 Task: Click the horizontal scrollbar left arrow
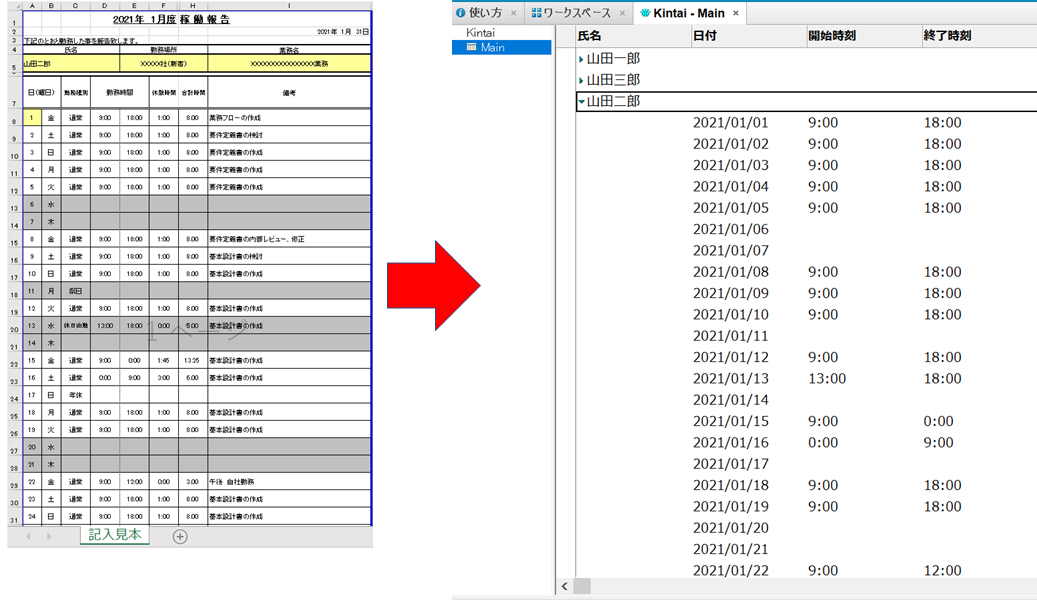(x=564, y=586)
